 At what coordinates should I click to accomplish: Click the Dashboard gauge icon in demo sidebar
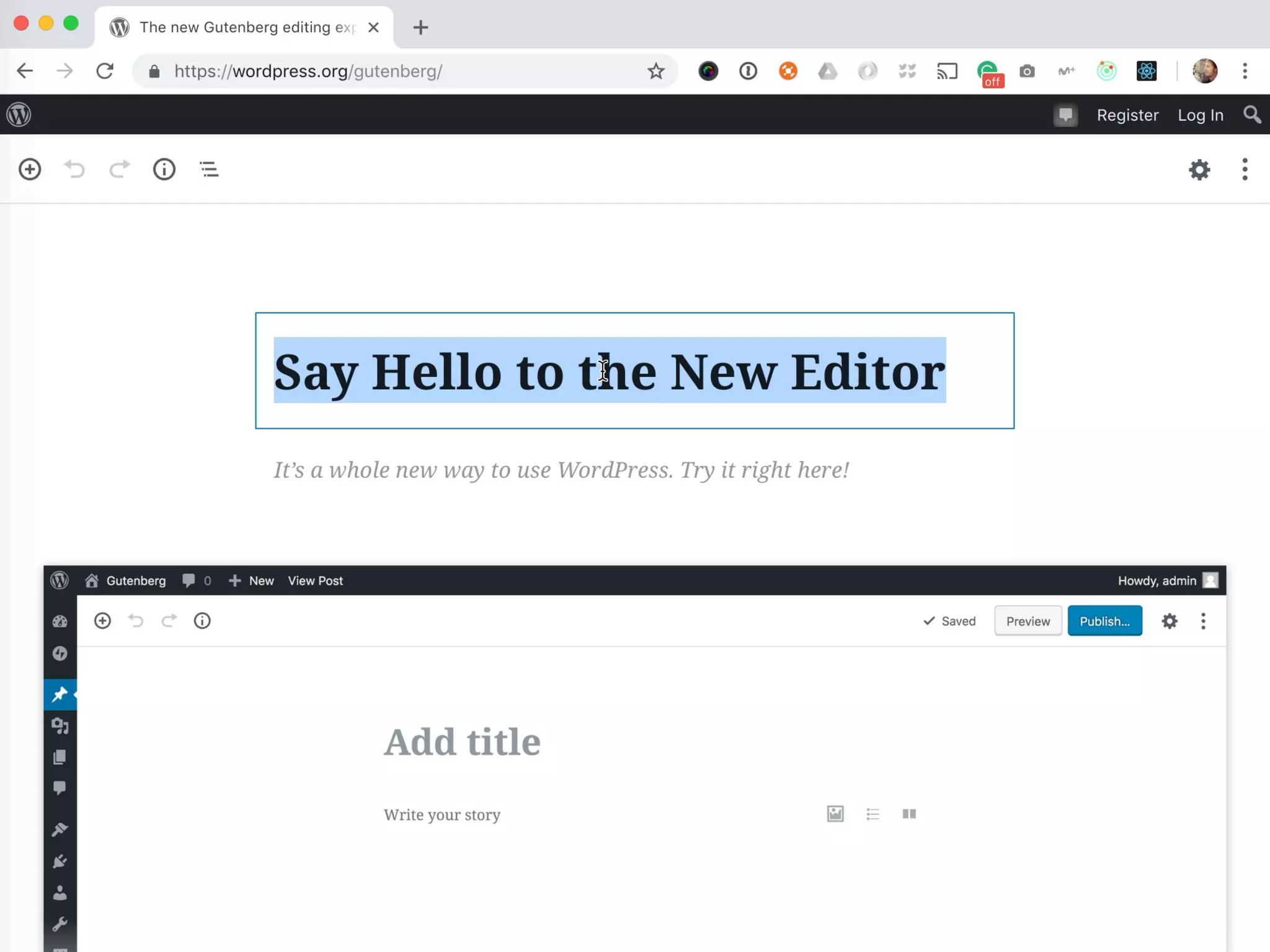(x=60, y=622)
